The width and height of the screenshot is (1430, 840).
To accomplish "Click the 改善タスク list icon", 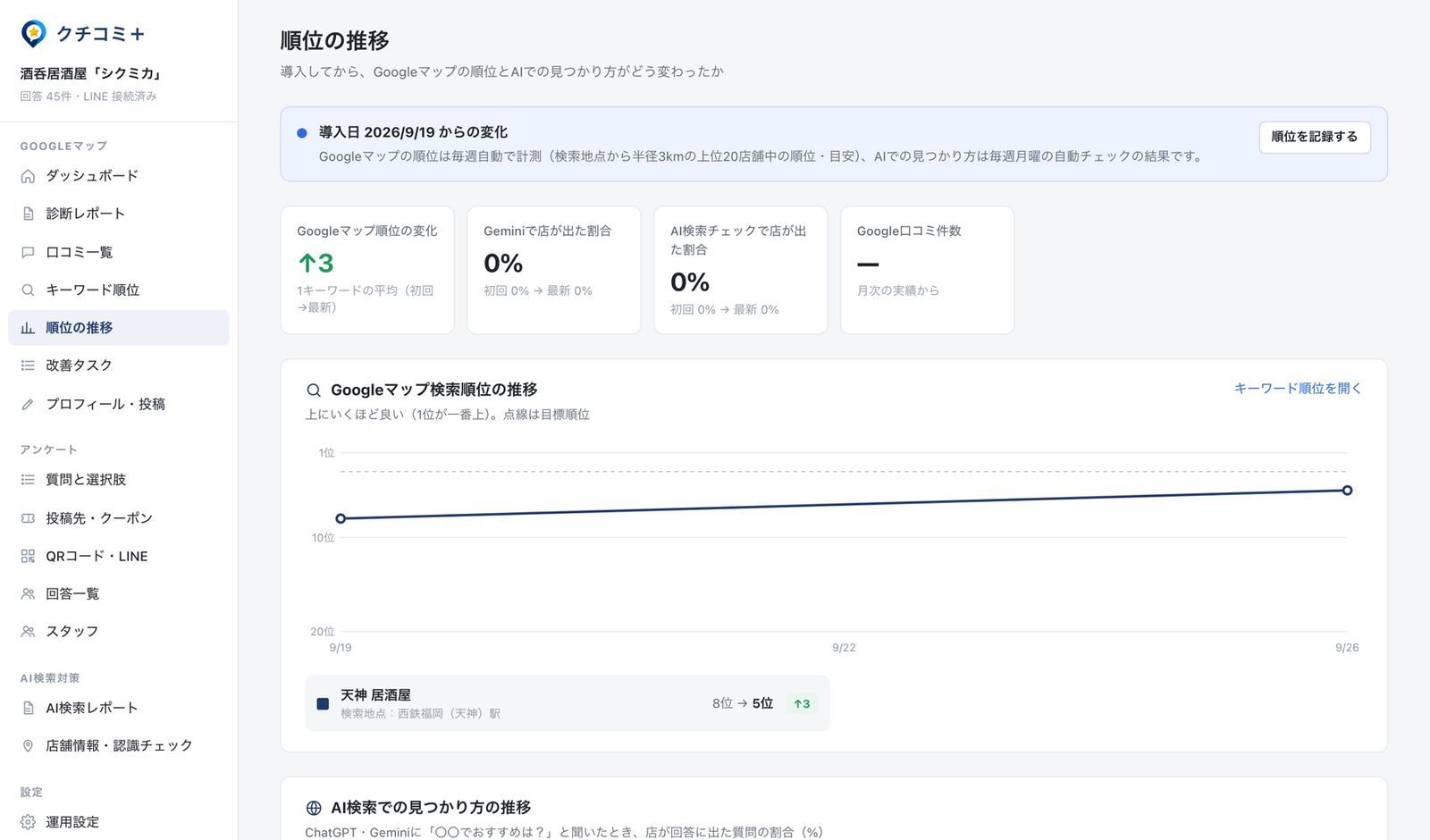I will pyautogui.click(x=28, y=365).
